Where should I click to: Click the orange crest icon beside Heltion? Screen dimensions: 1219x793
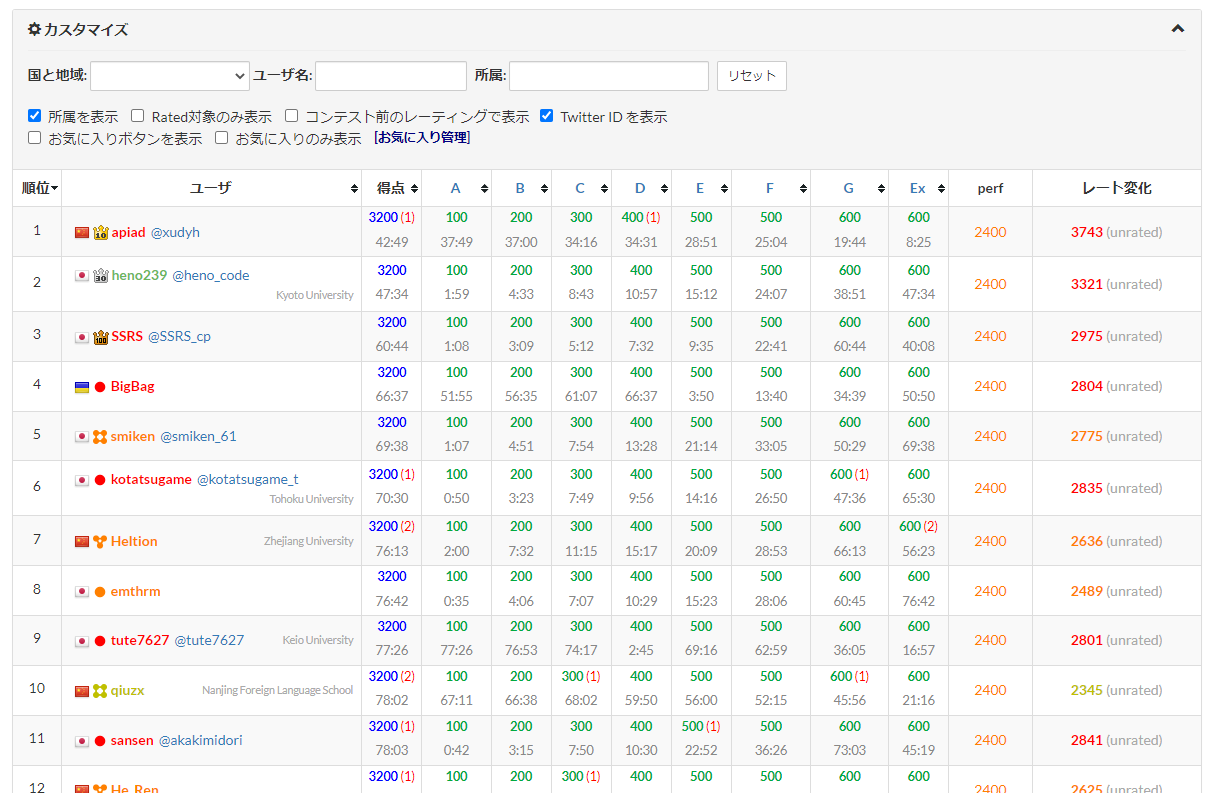coord(100,542)
